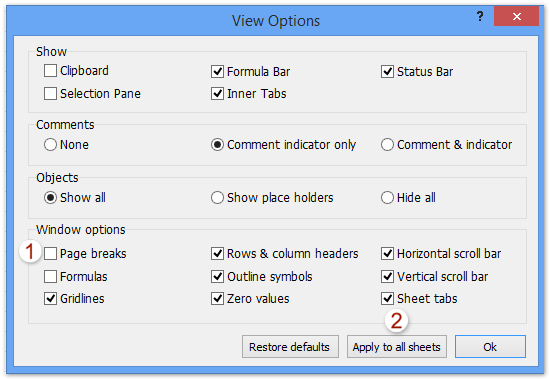Disable the Gridlines checkbox
Viewport: 549px width, 379px height.
(50, 298)
